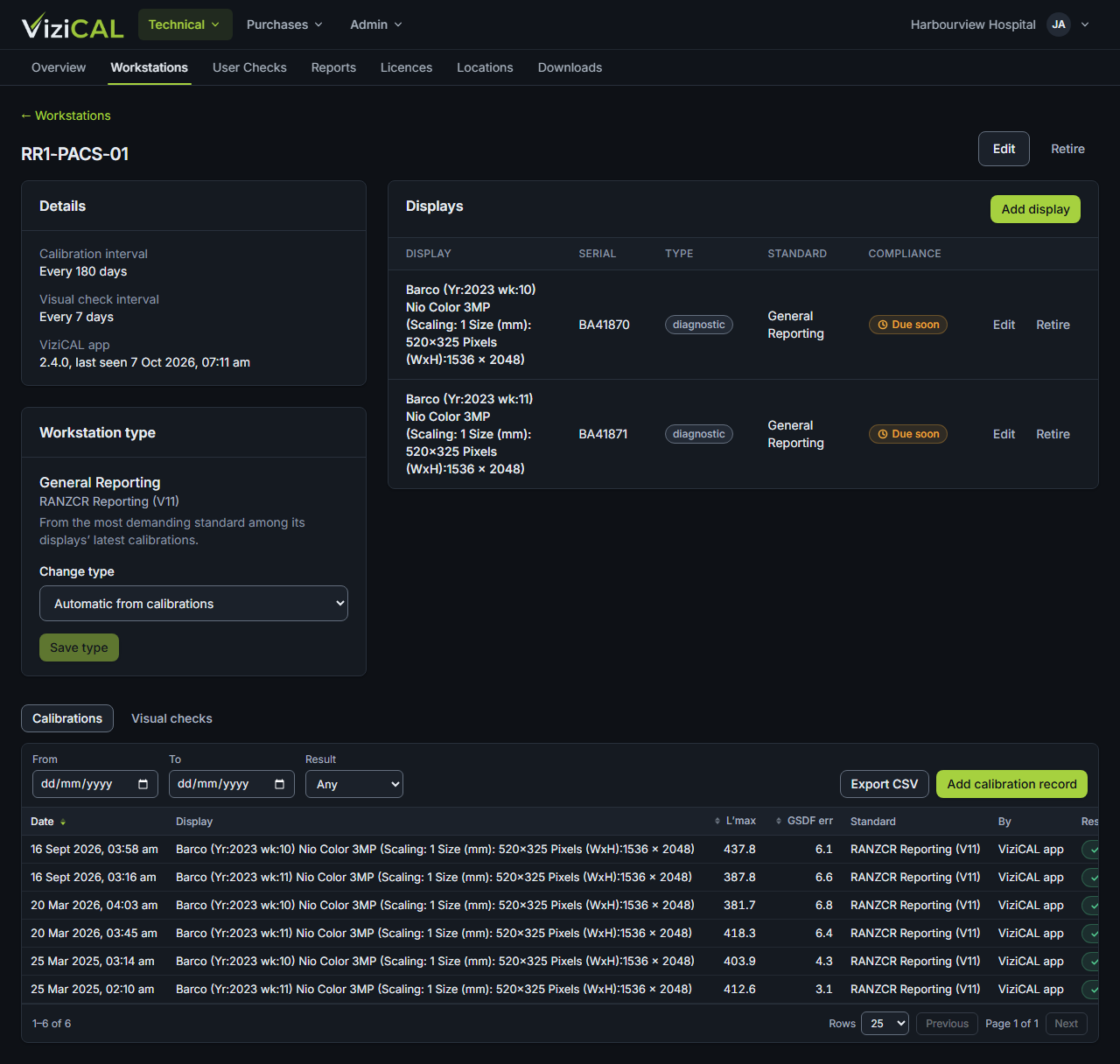Select the Calibrations tab

(67, 718)
